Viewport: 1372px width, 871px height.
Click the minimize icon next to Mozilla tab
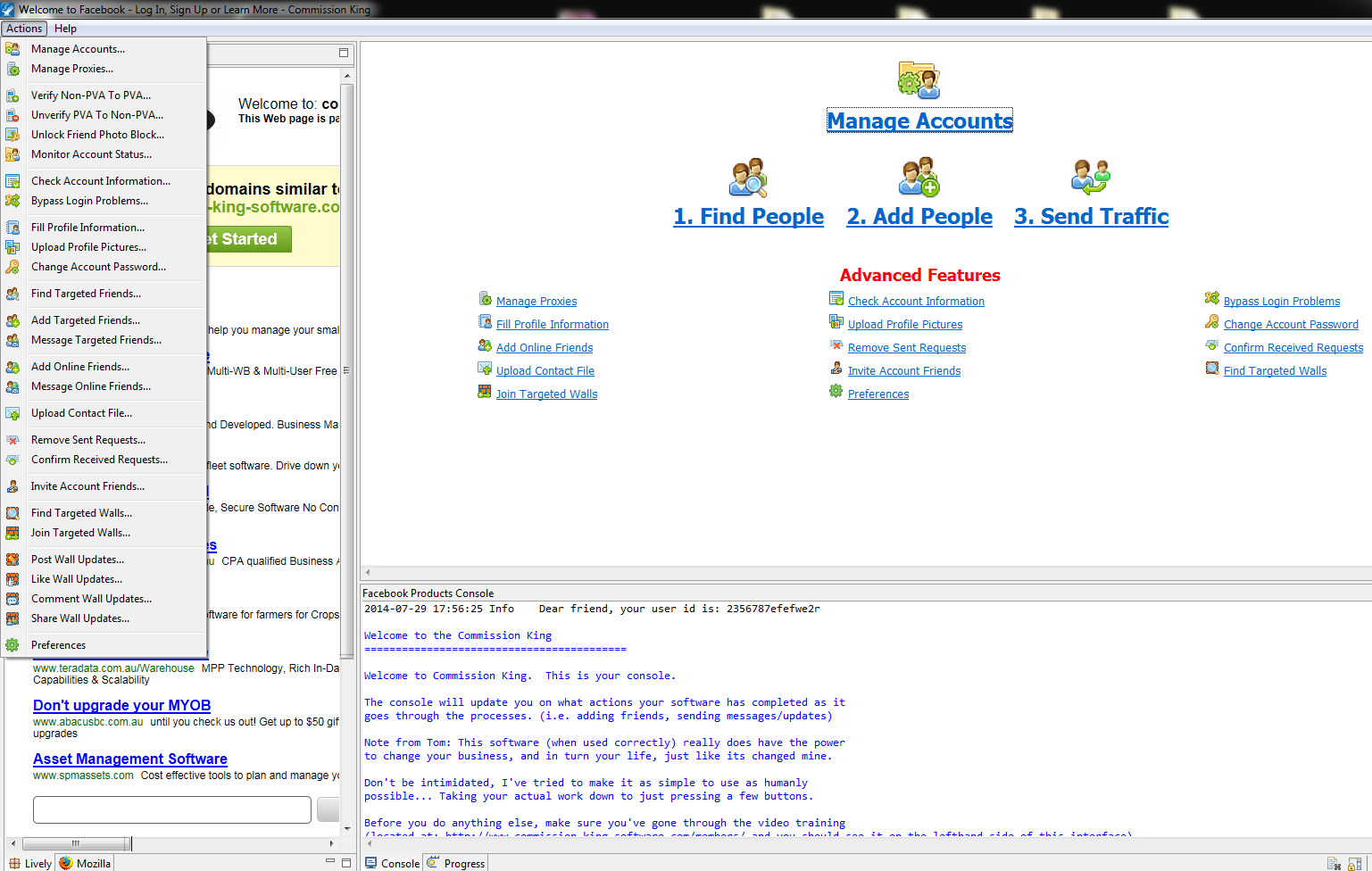(330, 861)
